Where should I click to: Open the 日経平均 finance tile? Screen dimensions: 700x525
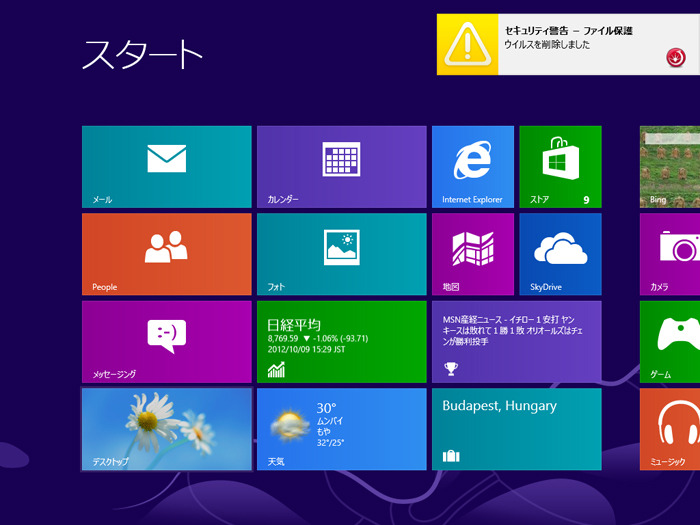pos(342,342)
